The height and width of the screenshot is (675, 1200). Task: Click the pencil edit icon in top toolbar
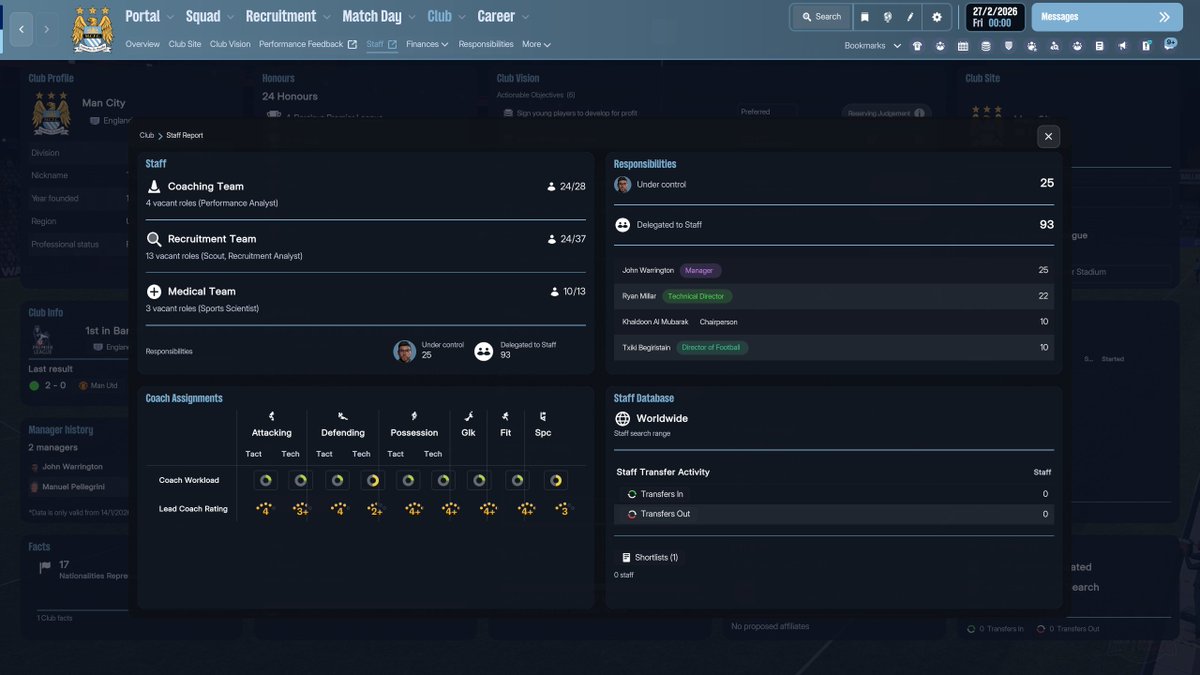tap(910, 17)
